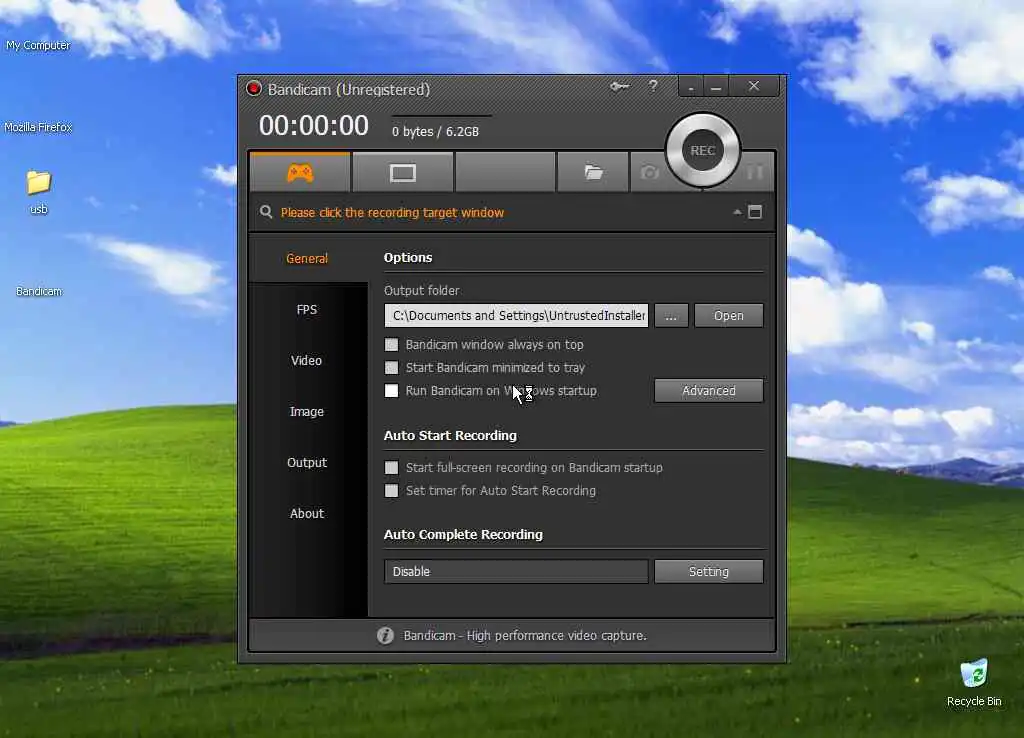Collapse panel with small up arrow
The image size is (1024, 738).
click(x=737, y=212)
